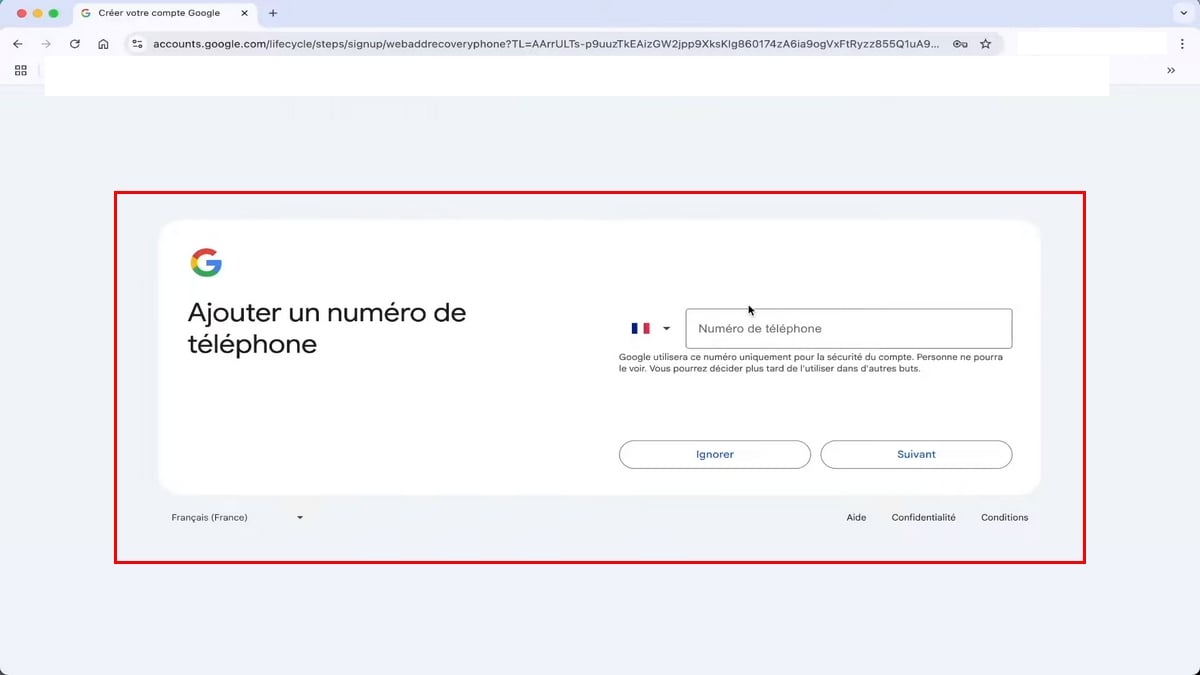Screen dimensions: 1200x675
Task: Open the password manager key icon
Action: pos(960,44)
